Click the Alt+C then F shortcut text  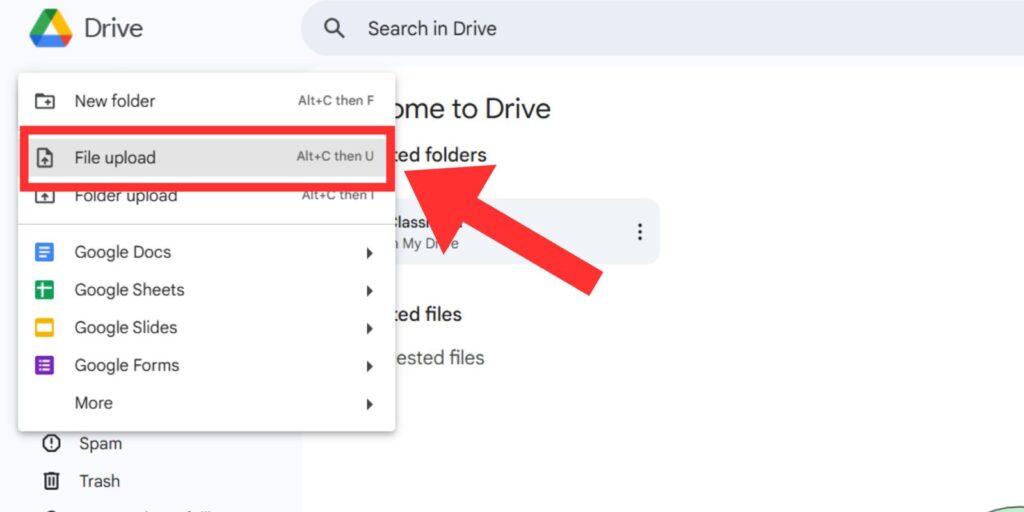(x=336, y=101)
